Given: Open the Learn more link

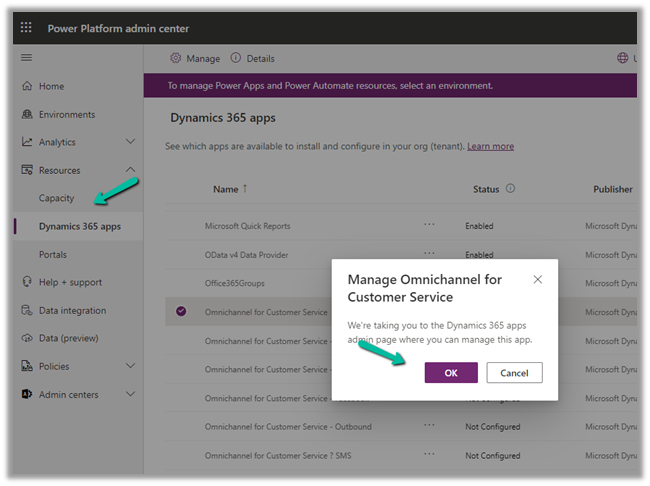Looking at the screenshot, I should tap(490, 147).
